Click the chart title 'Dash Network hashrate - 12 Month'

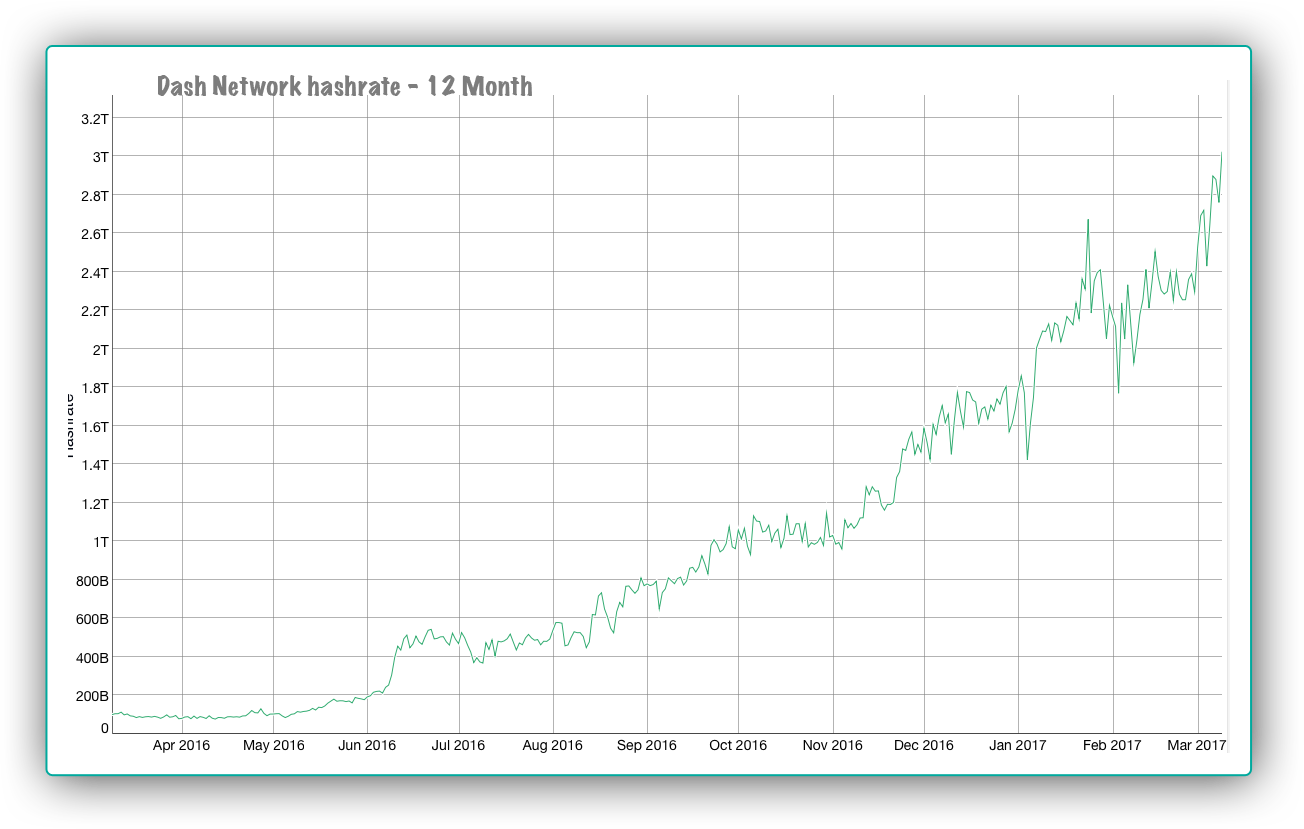[x=345, y=86]
